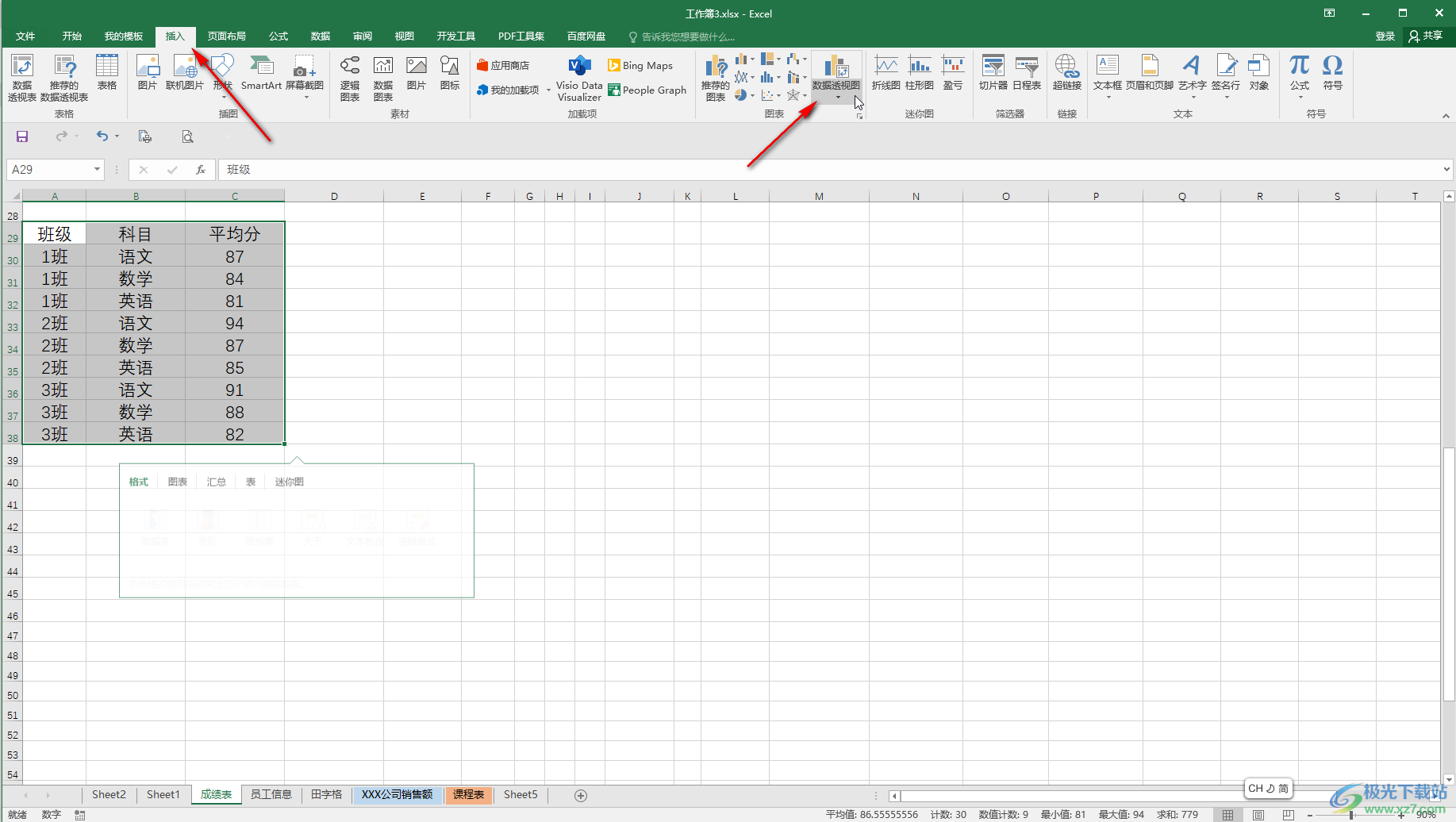
Task: Open Online Pictures tool
Action: (x=185, y=73)
